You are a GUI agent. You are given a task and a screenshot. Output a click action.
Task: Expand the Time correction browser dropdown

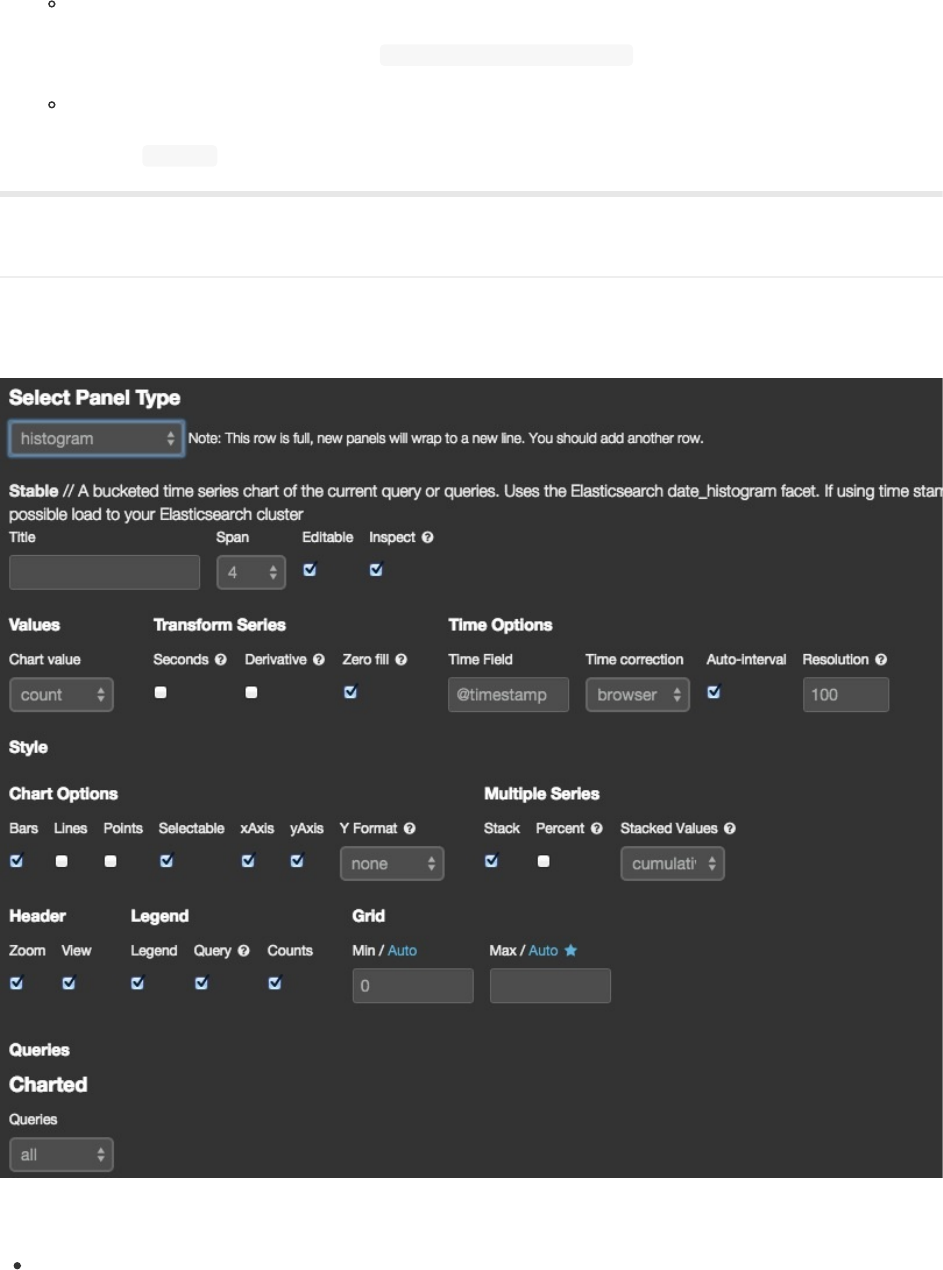click(x=637, y=695)
